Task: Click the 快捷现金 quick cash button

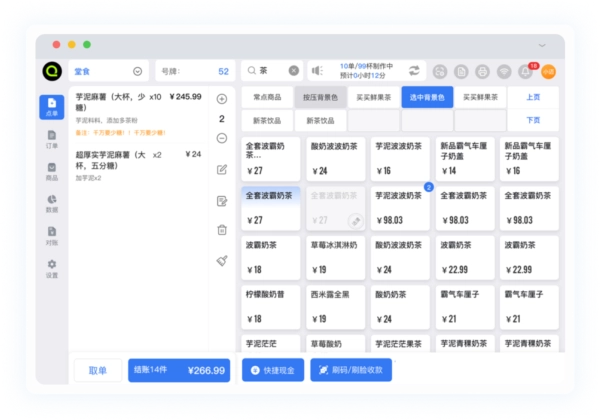Action: tap(272, 369)
